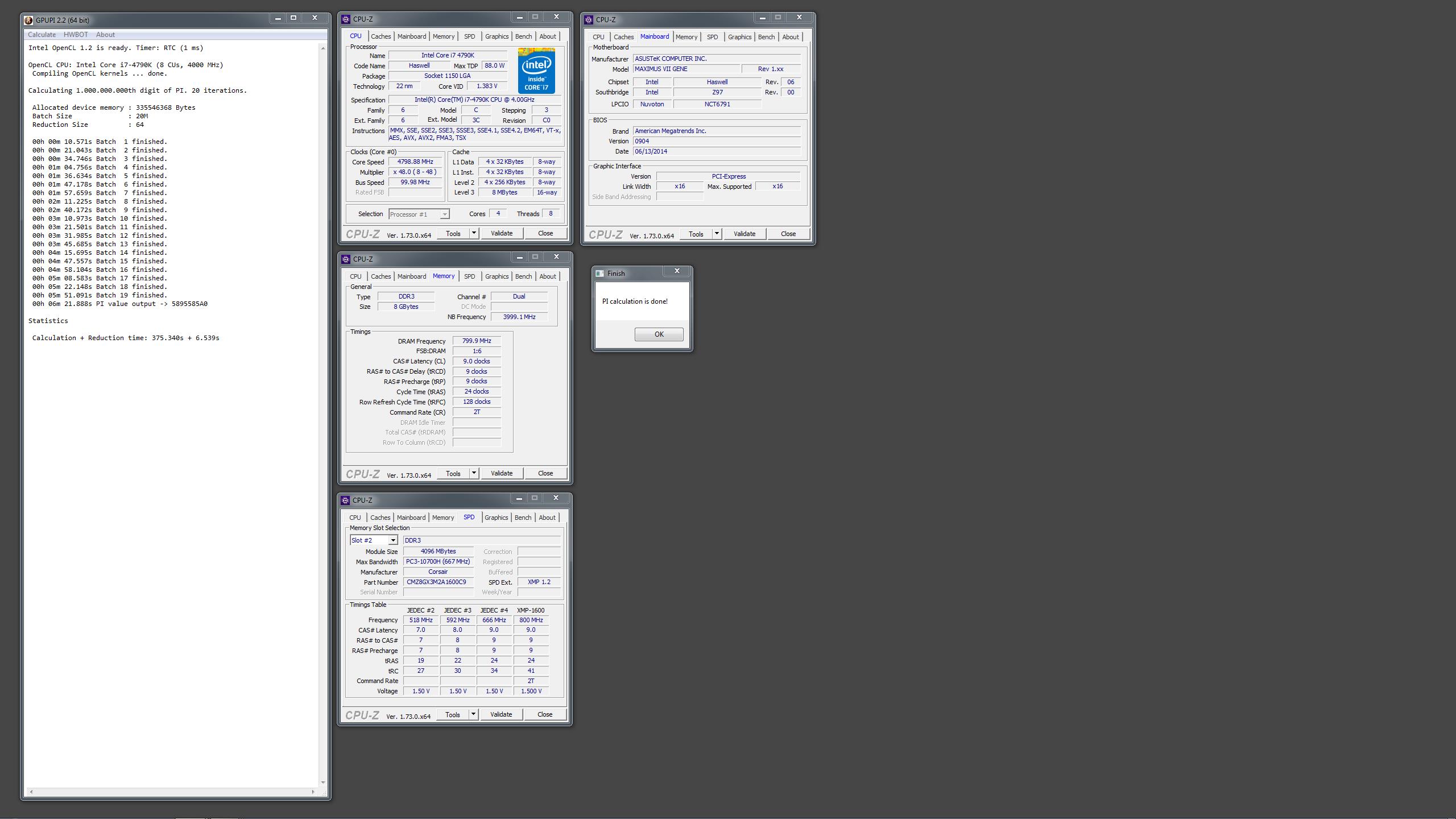Image resolution: width=1456 pixels, height=819 pixels.
Task: Click Validate button in Mainboard window
Action: [x=744, y=234]
